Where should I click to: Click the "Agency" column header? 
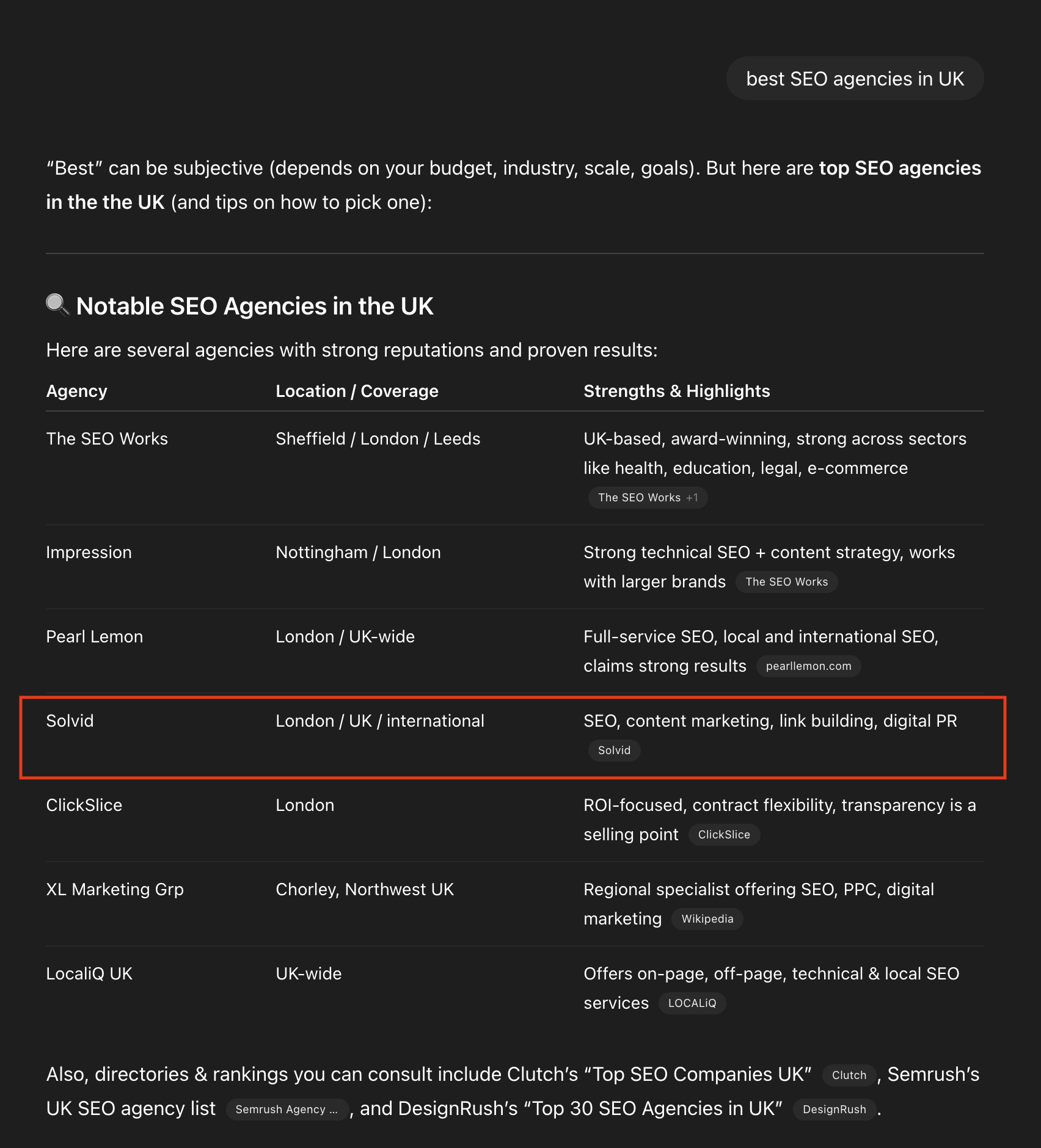point(77,391)
